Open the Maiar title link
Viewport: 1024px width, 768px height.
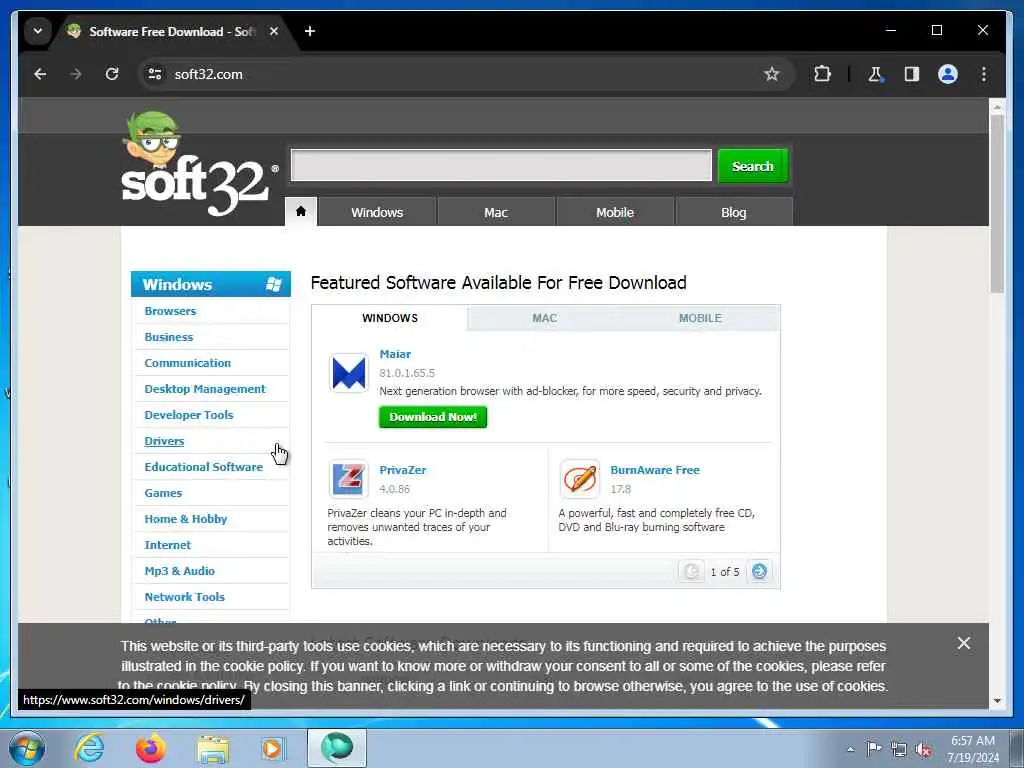tap(395, 354)
